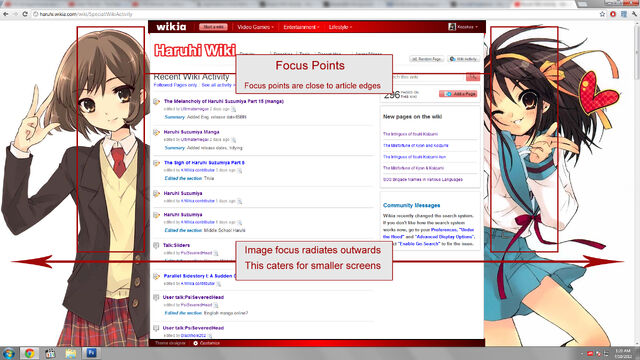Click the Preferences link in Community Messages
640x360 pixels.
444,230
